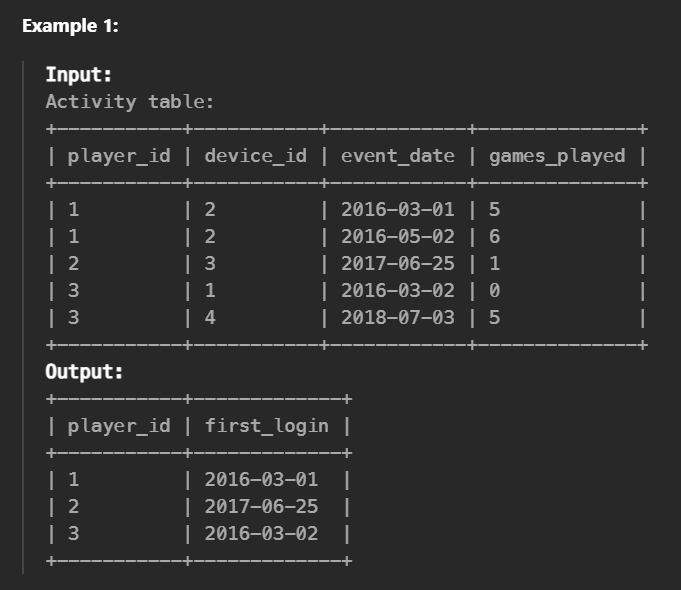The height and width of the screenshot is (590, 681).
Task: Click the Output label
Action: (84, 372)
